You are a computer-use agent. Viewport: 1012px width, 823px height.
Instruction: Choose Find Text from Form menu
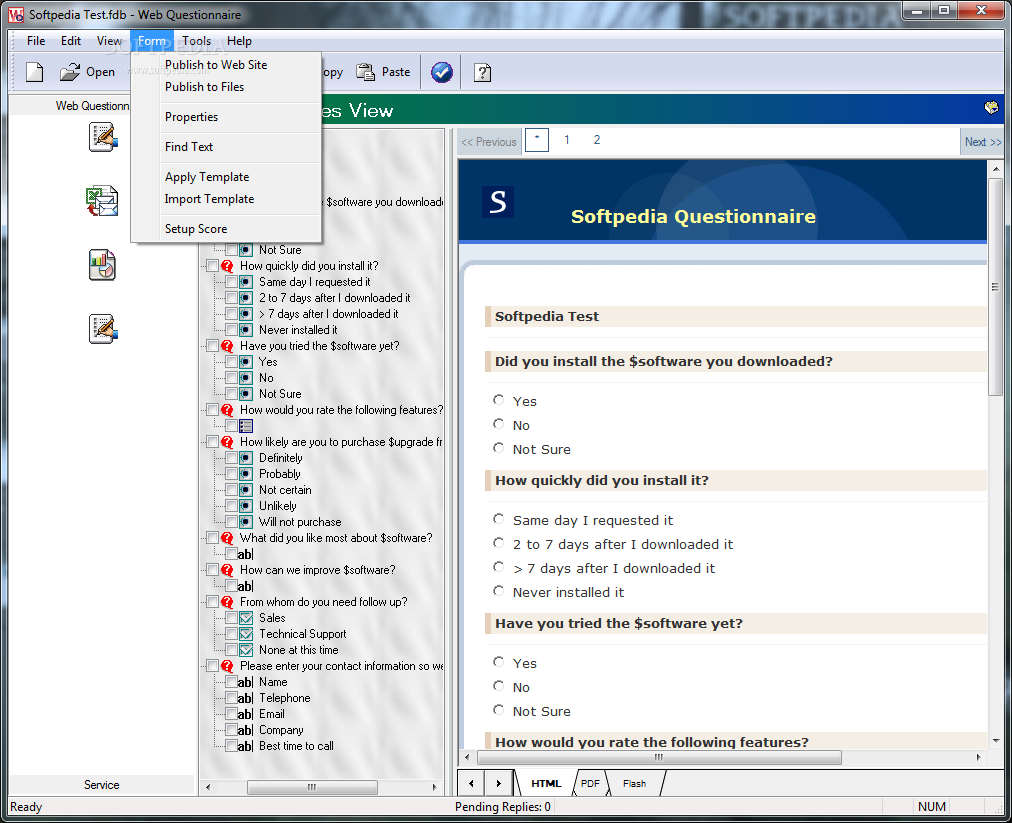pos(188,147)
